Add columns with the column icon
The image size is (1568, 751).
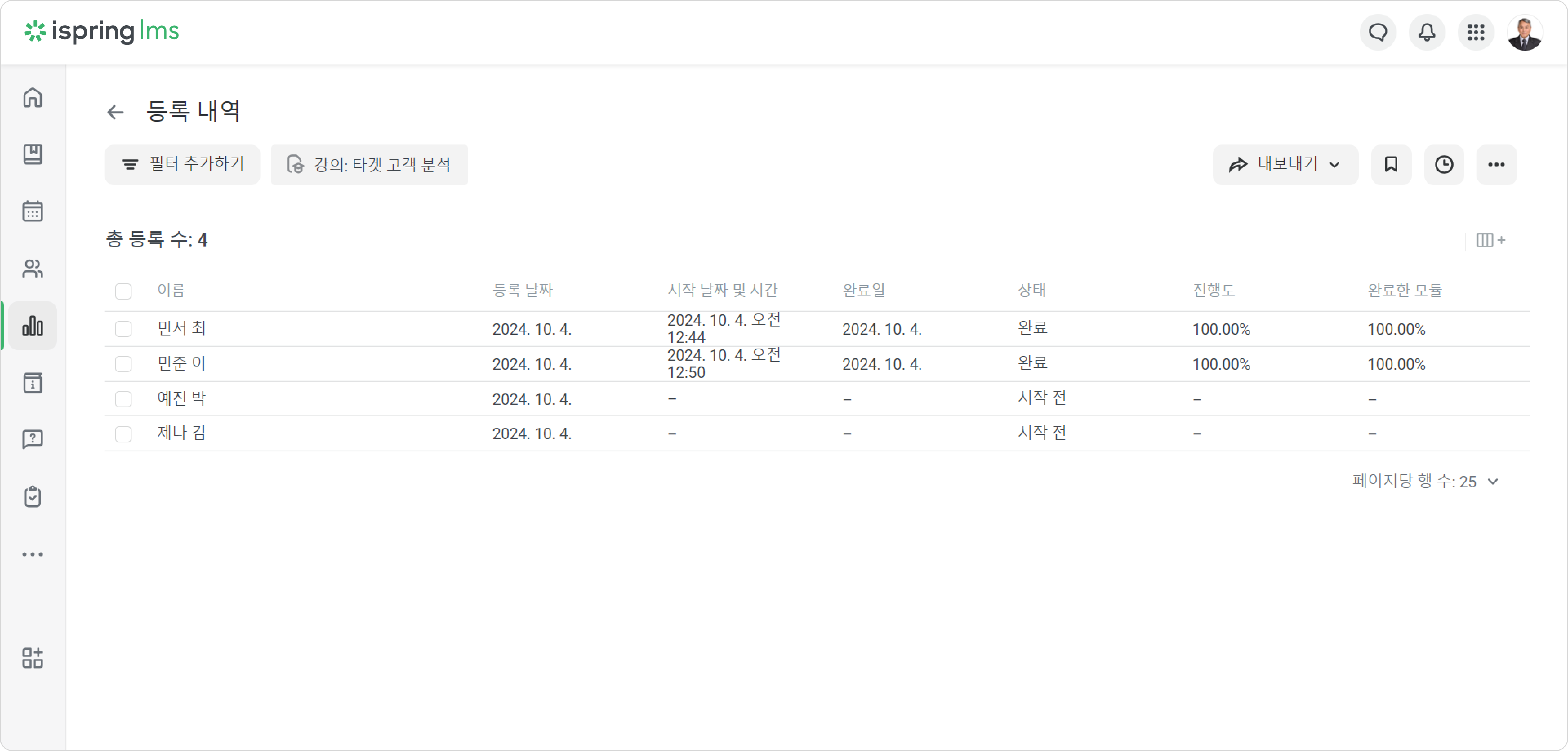(1491, 240)
